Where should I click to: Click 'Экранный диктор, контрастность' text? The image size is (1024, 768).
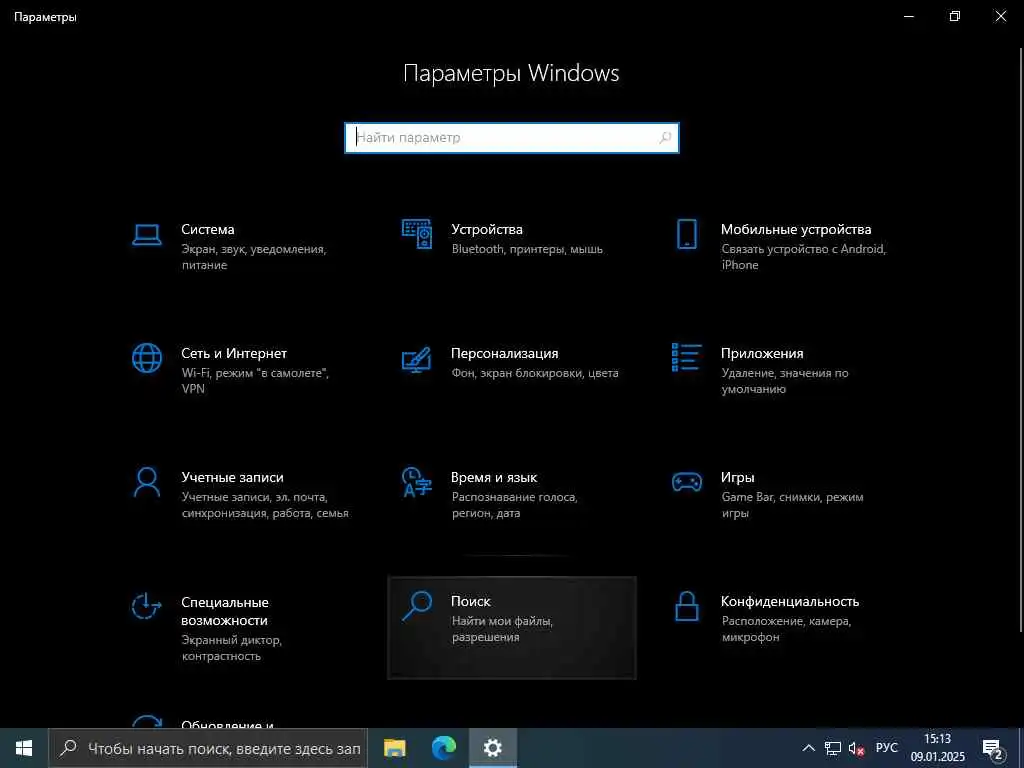(x=231, y=648)
